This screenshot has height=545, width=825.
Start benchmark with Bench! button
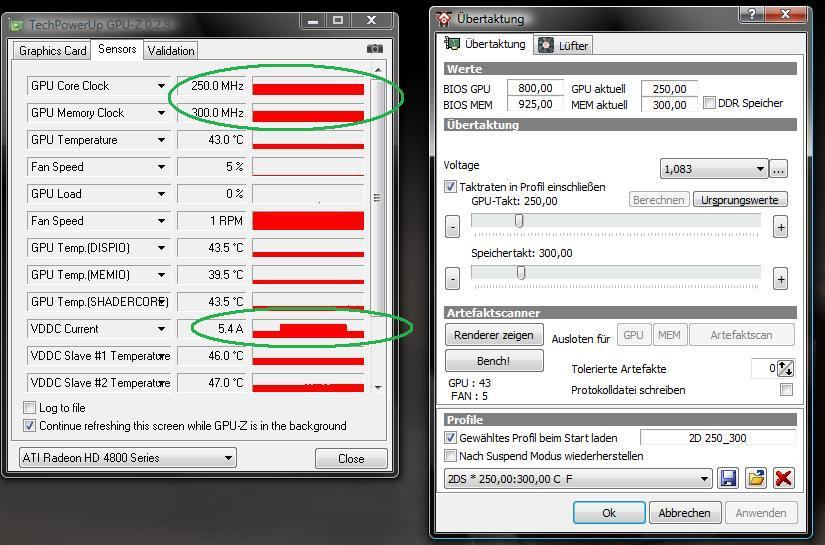pos(494,361)
